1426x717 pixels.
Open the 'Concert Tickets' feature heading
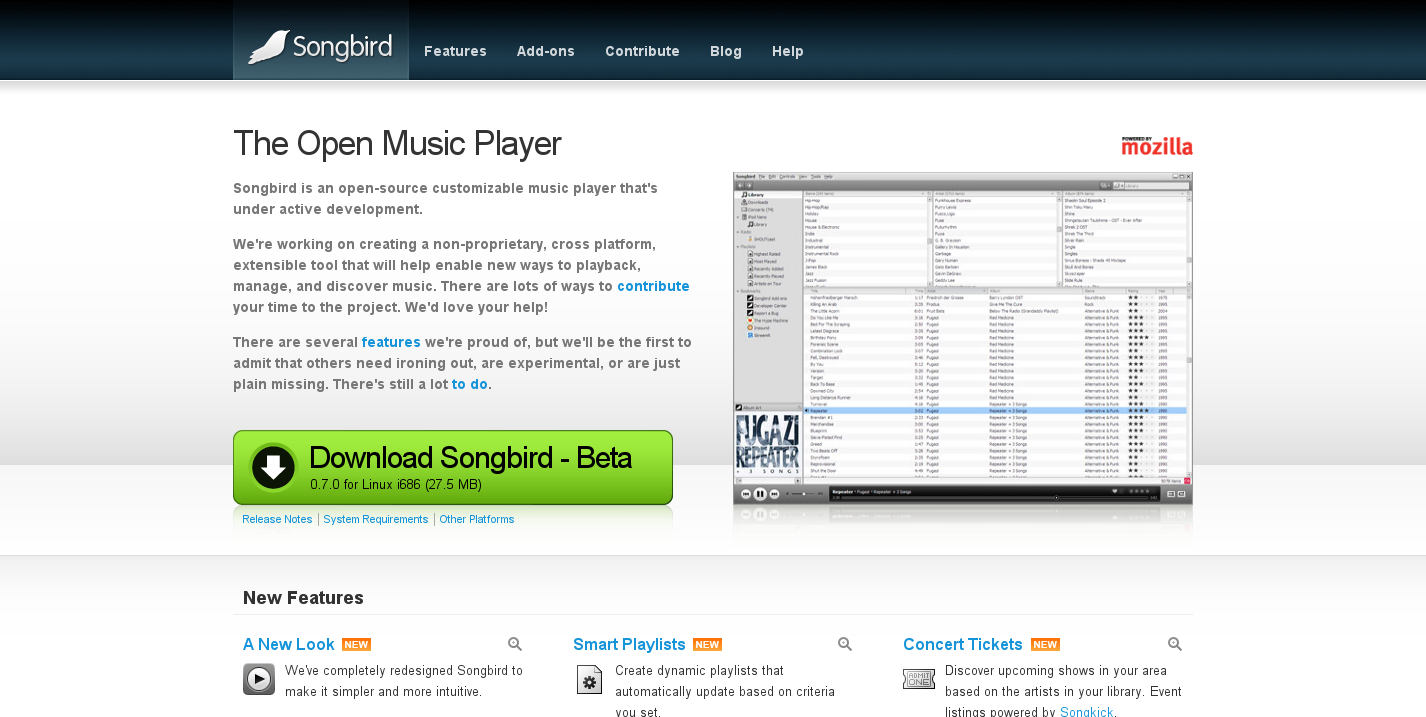[963, 644]
